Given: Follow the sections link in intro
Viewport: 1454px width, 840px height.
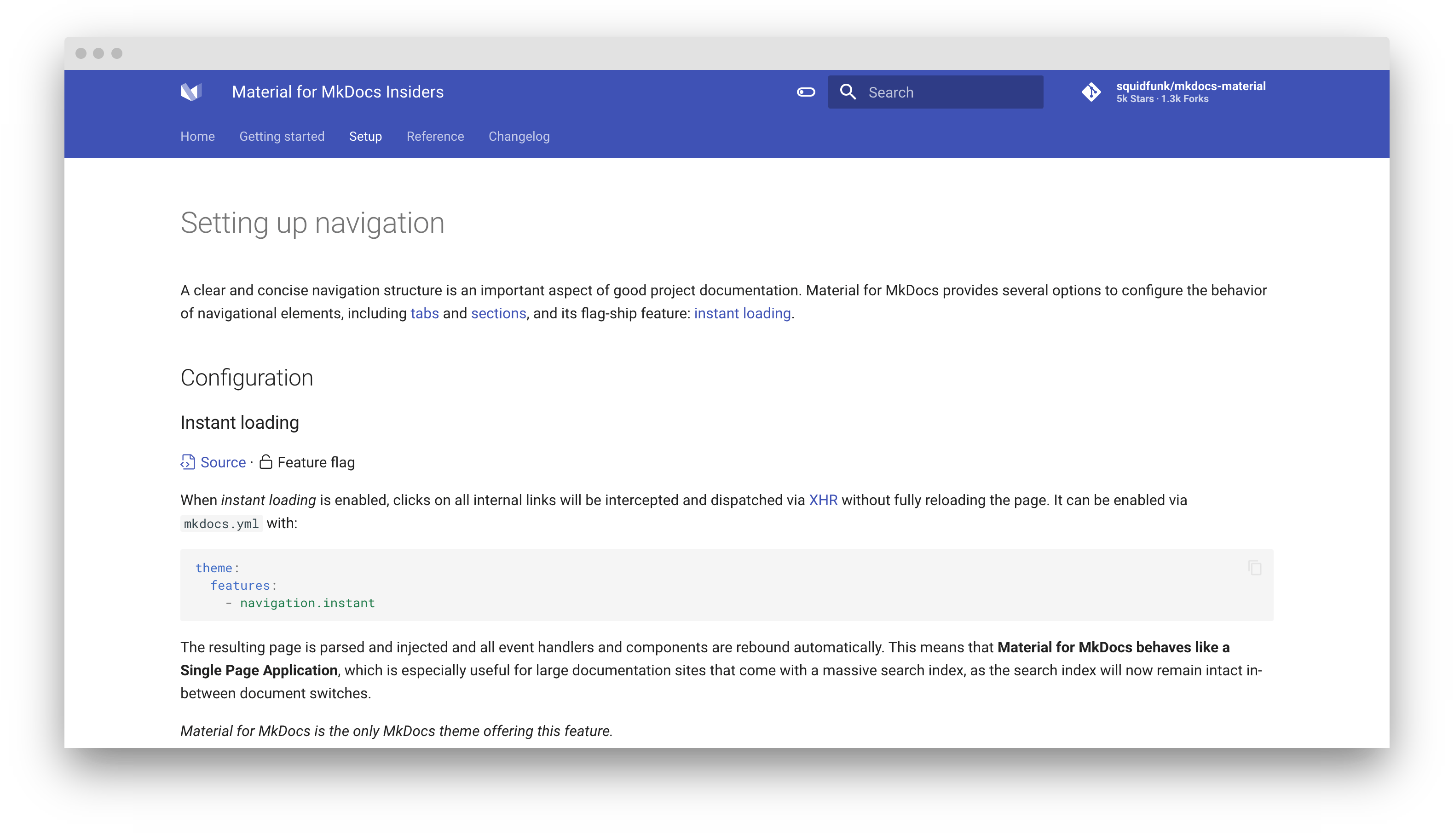Looking at the screenshot, I should point(498,313).
